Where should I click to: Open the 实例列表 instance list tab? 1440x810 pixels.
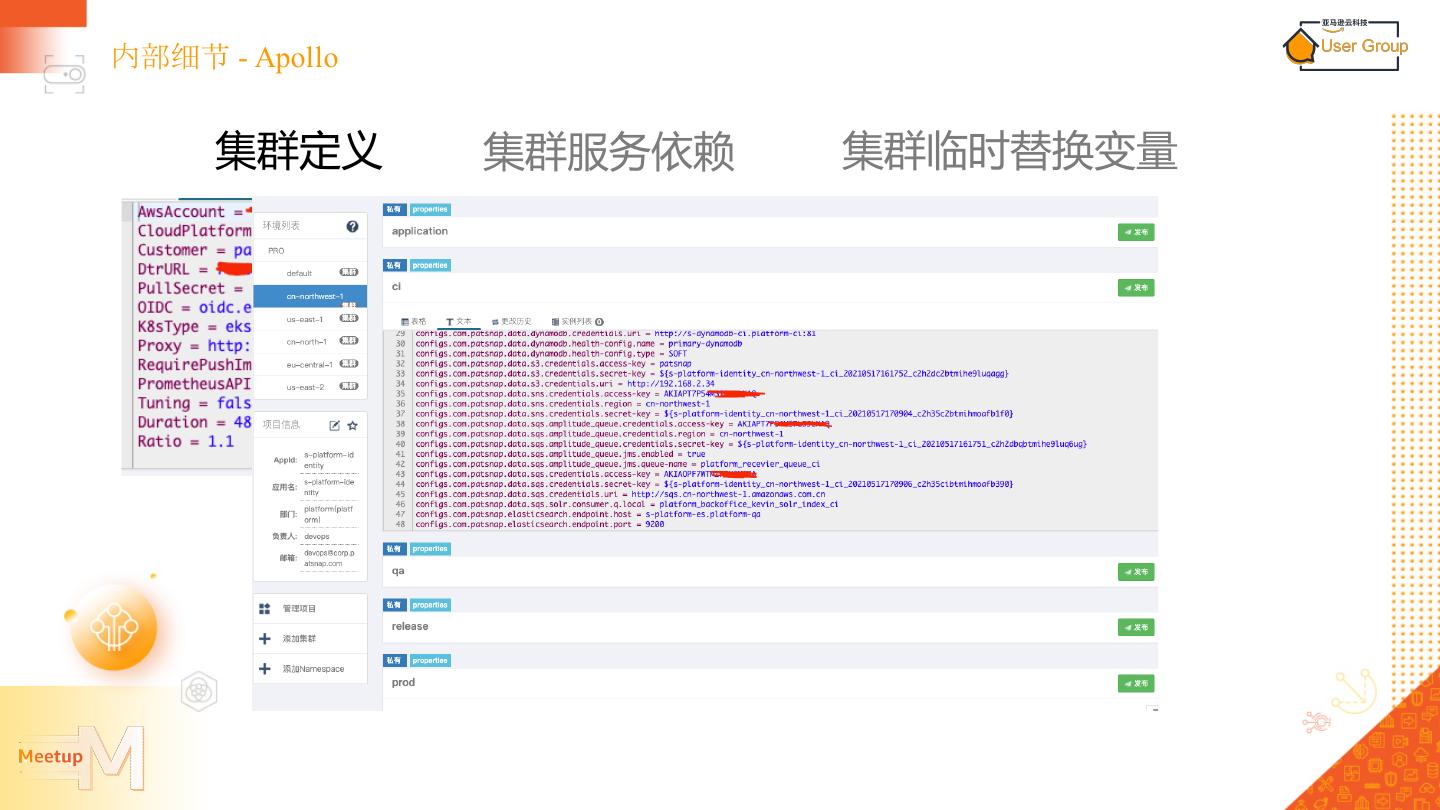point(577,321)
